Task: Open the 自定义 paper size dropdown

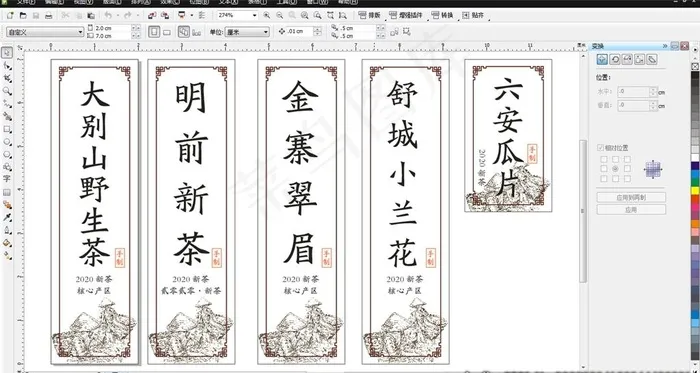Action: click(80, 32)
